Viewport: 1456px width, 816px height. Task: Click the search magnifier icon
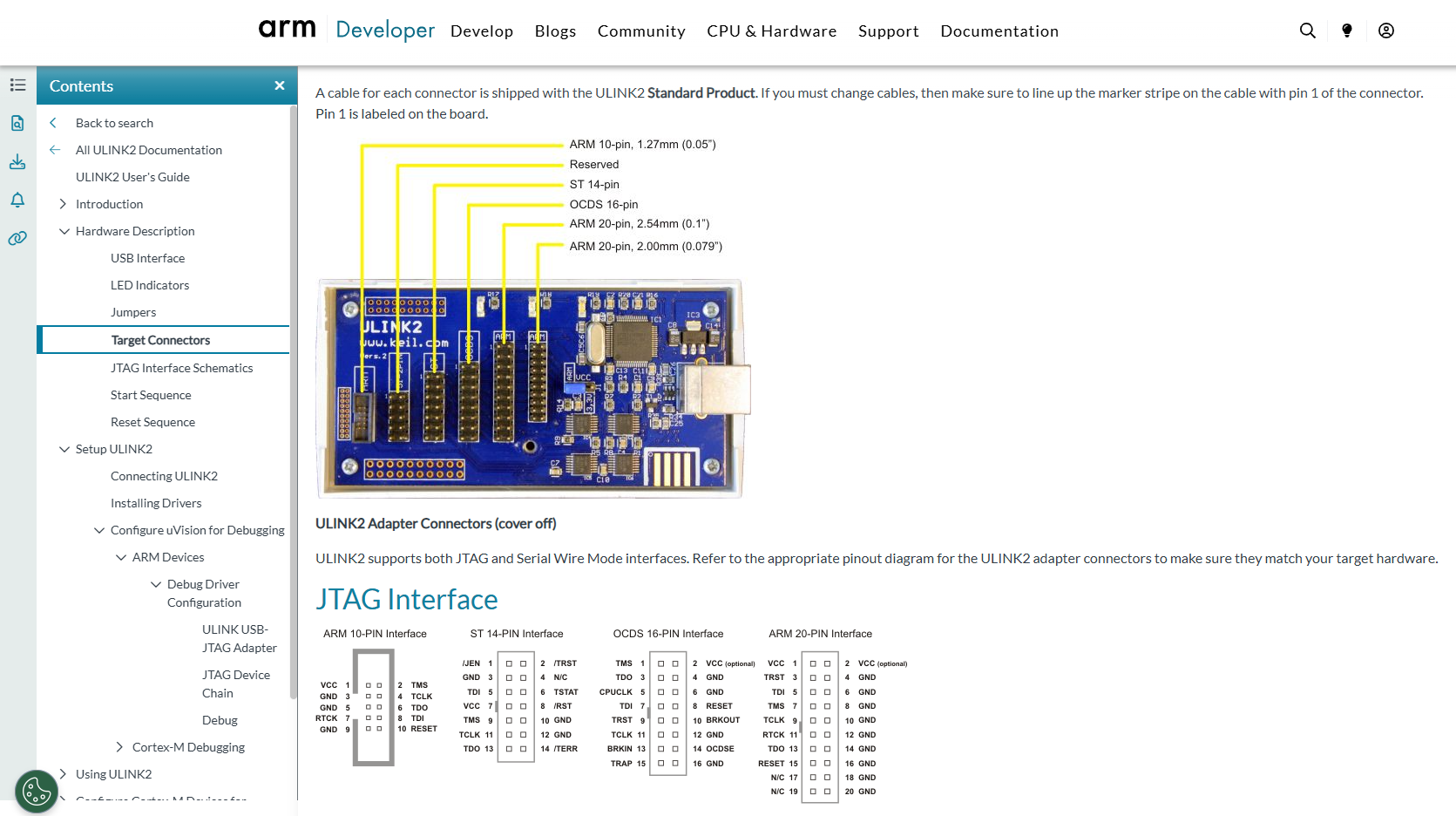[x=1307, y=31]
